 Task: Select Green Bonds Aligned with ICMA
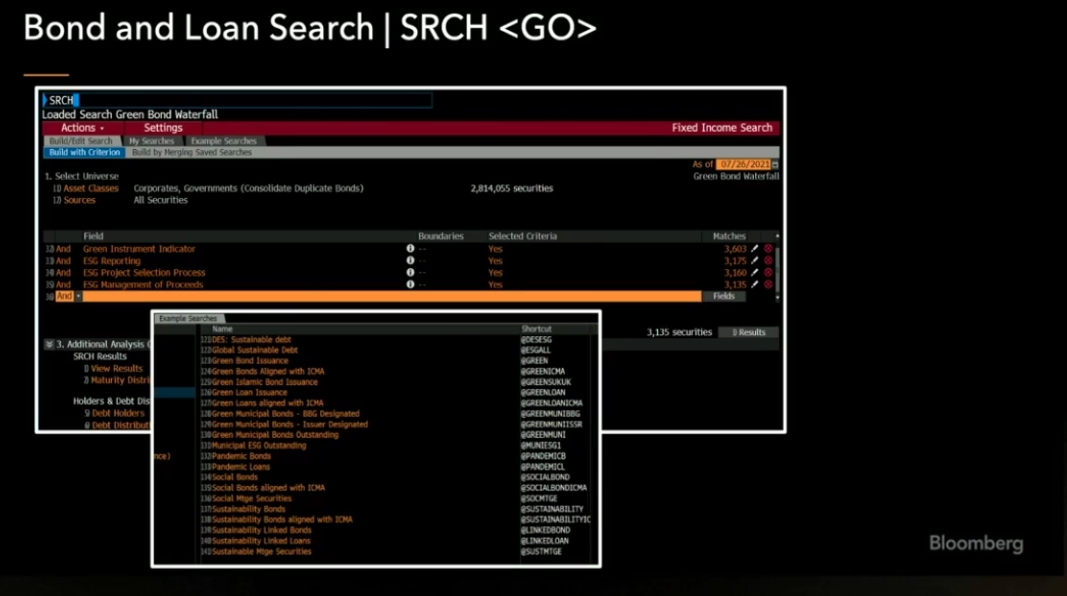pyautogui.click(x=267, y=371)
